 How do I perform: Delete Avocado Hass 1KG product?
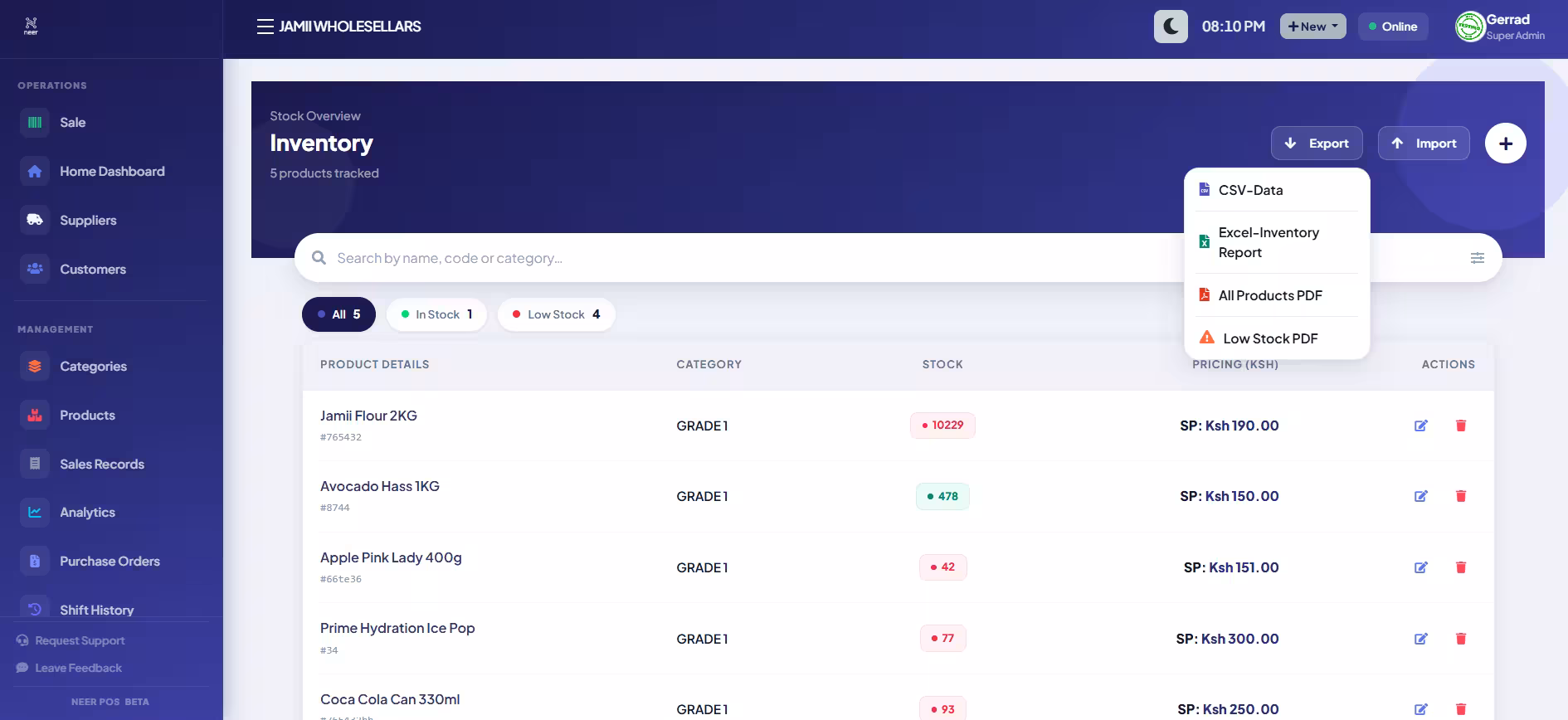1461,496
